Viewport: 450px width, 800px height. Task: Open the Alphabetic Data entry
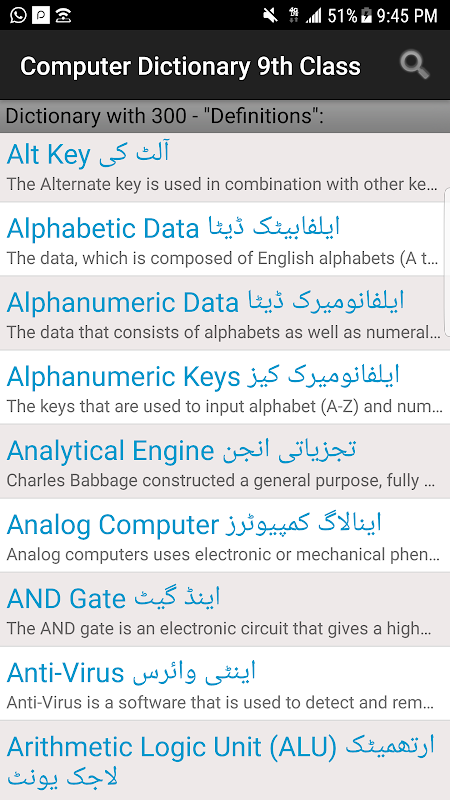point(225,239)
